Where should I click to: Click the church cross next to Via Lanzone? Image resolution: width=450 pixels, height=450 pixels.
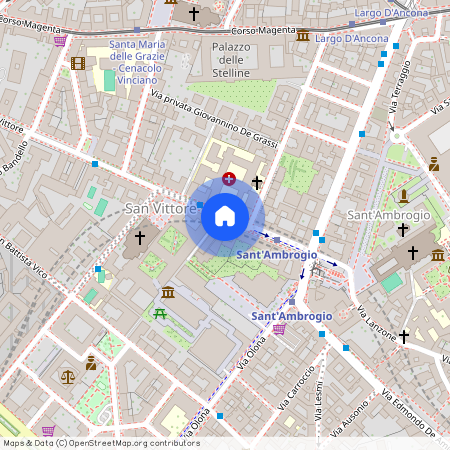[x=404, y=337]
